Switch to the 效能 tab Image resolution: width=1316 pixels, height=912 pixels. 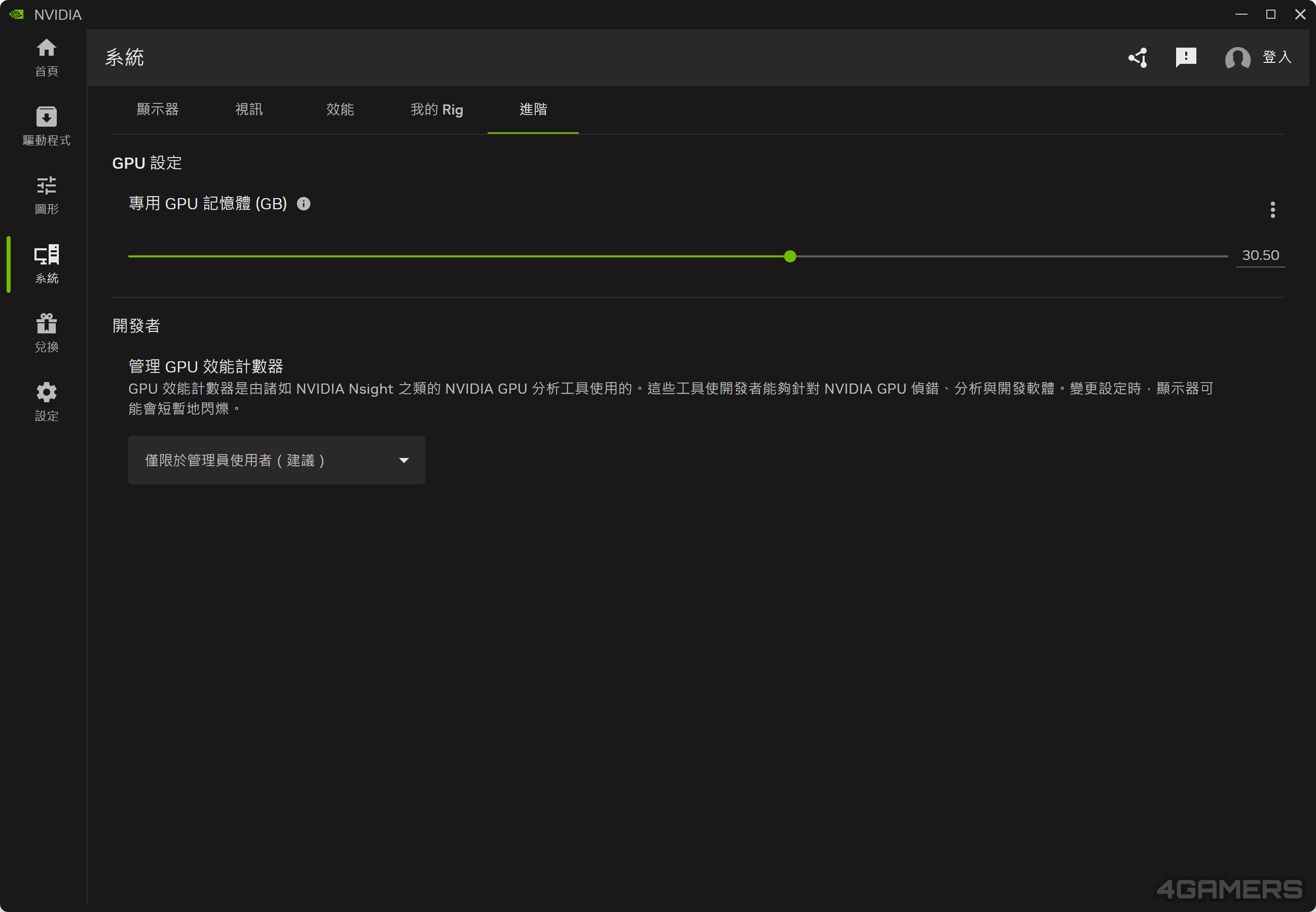(340, 110)
